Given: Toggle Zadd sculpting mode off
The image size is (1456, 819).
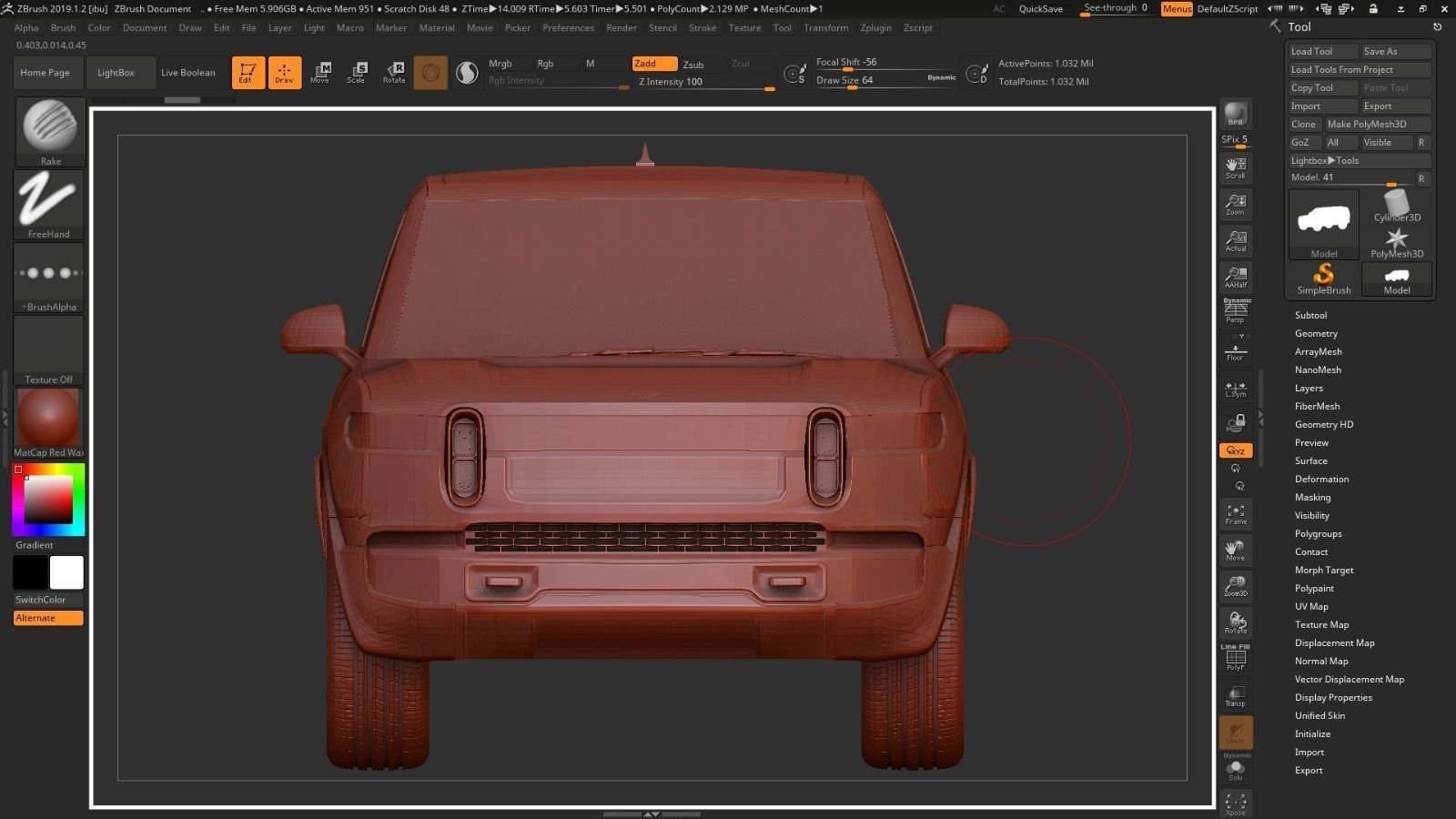Looking at the screenshot, I should click(x=653, y=64).
